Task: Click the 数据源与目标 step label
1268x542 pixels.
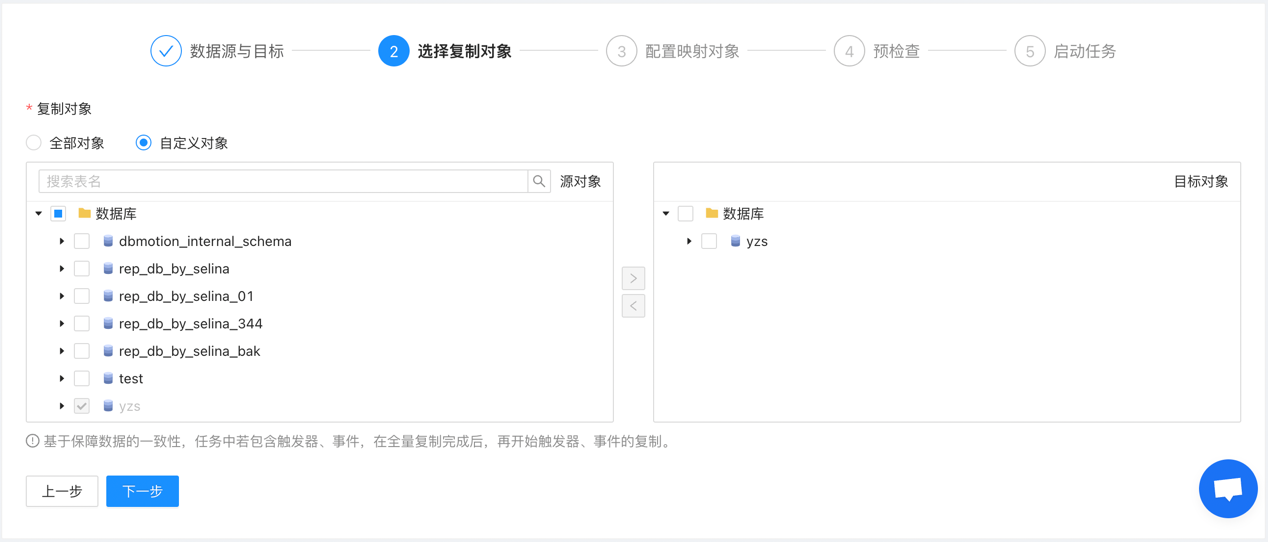Action: (x=237, y=51)
